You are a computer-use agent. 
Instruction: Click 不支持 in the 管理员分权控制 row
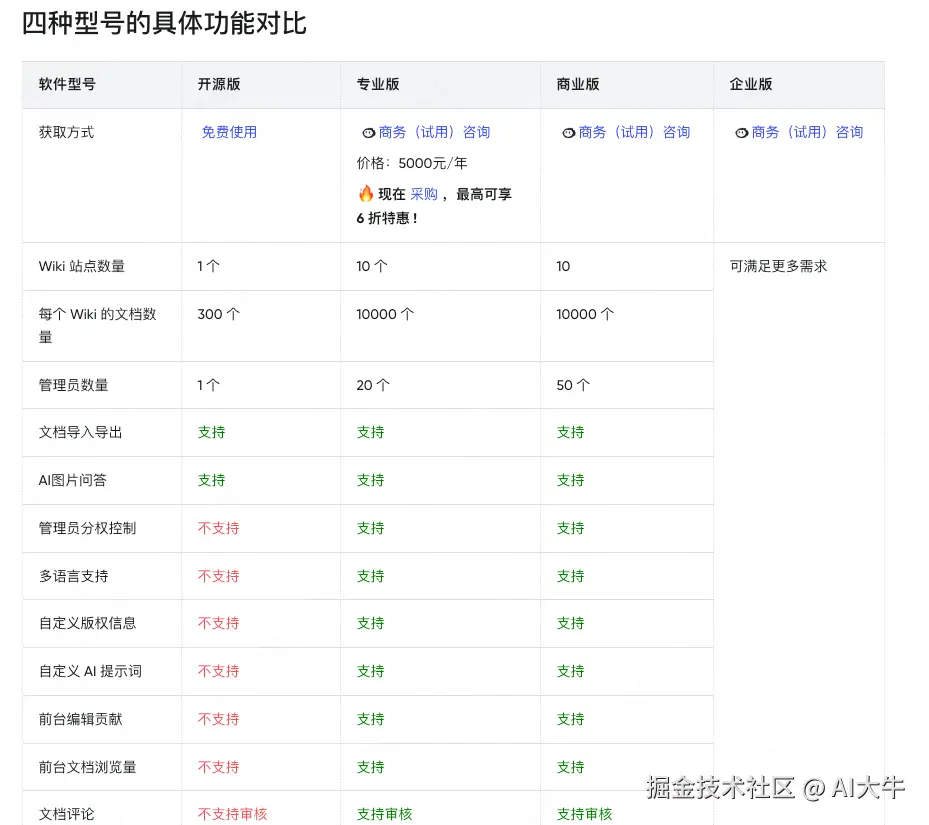click(x=219, y=528)
